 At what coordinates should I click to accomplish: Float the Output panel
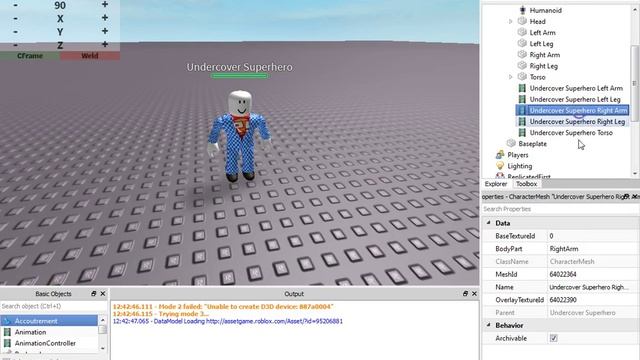point(465,293)
